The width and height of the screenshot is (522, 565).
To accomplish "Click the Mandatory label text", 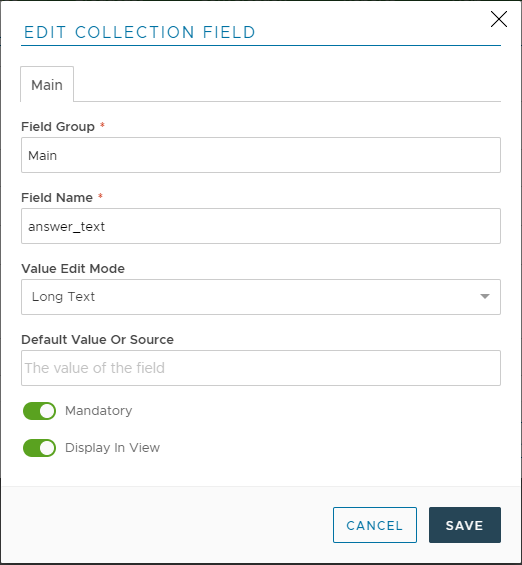I will pos(99,411).
